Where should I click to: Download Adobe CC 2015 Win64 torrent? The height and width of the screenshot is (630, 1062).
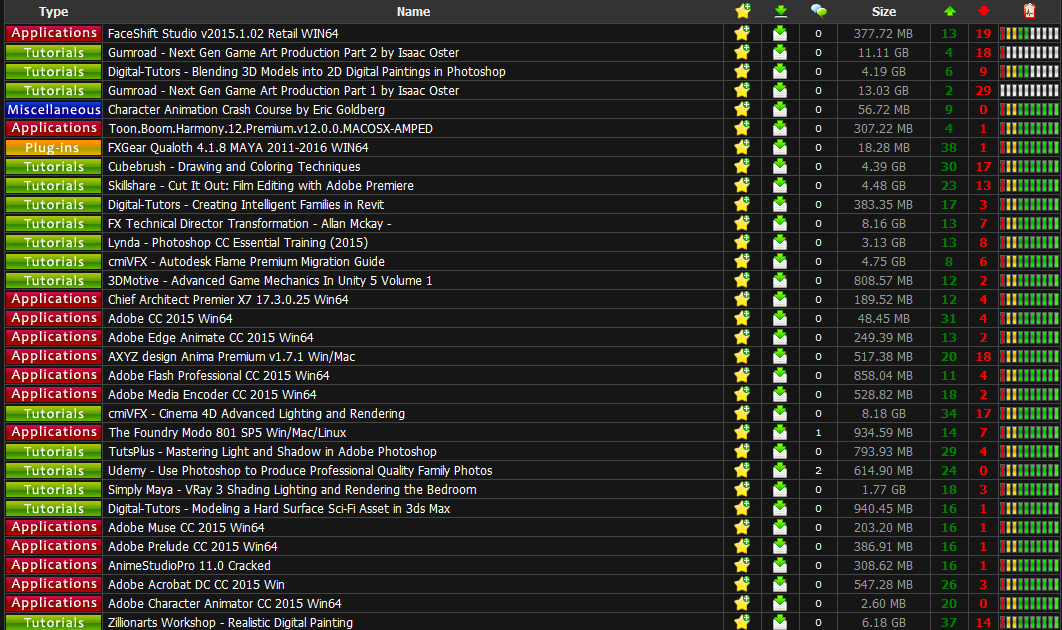[780, 317]
